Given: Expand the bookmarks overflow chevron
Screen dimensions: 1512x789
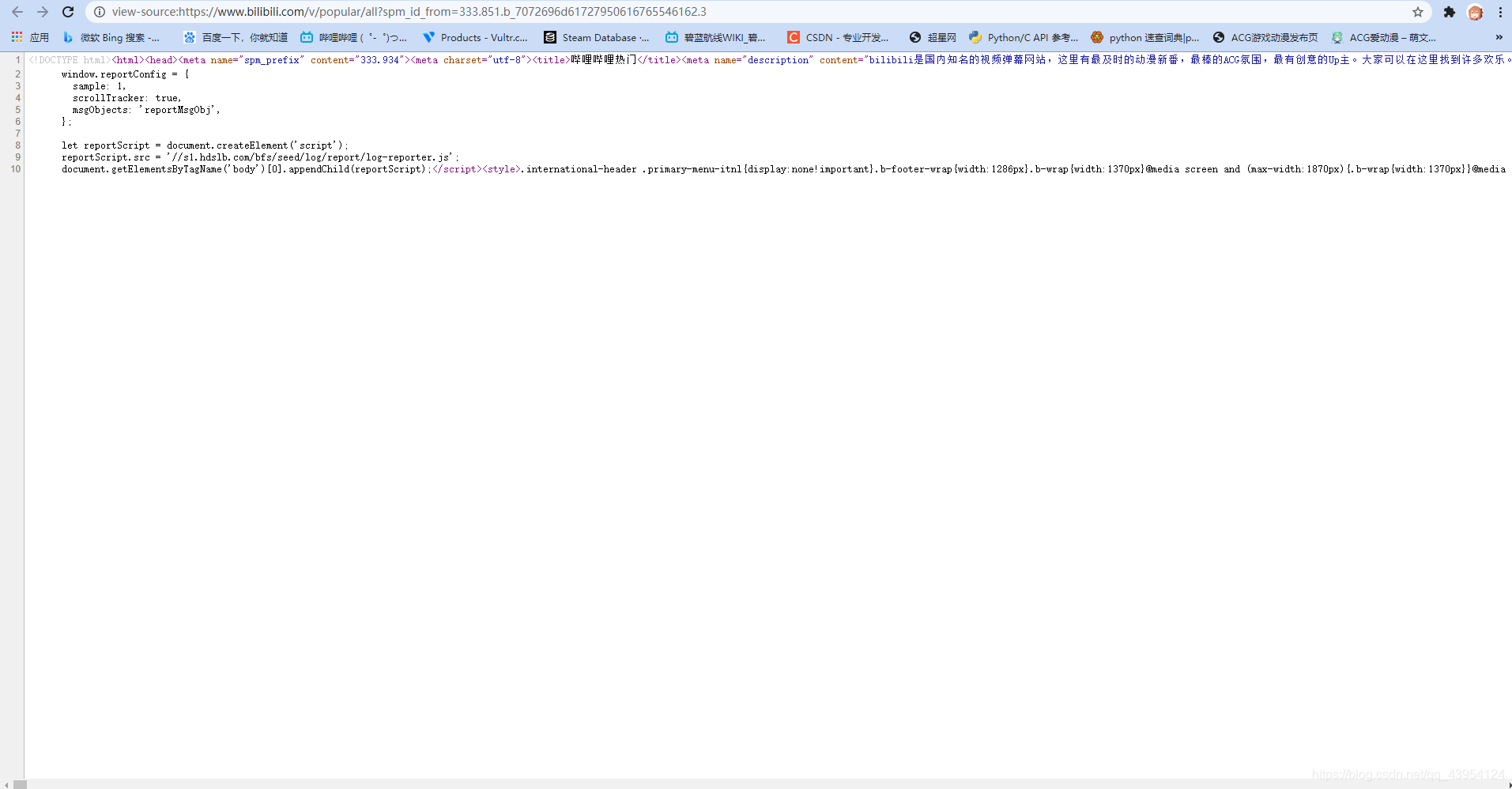Looking at the screenshot, I should [1499, 37].
